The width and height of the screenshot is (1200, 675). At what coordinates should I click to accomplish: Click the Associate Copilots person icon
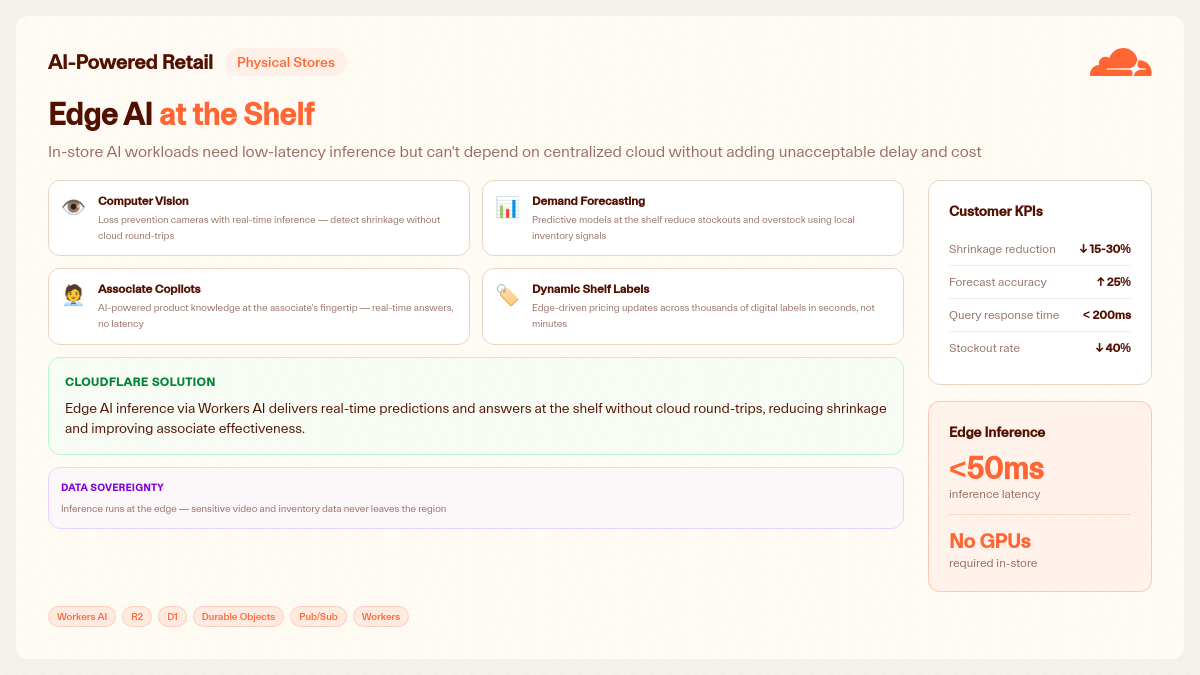click(73, 295)
